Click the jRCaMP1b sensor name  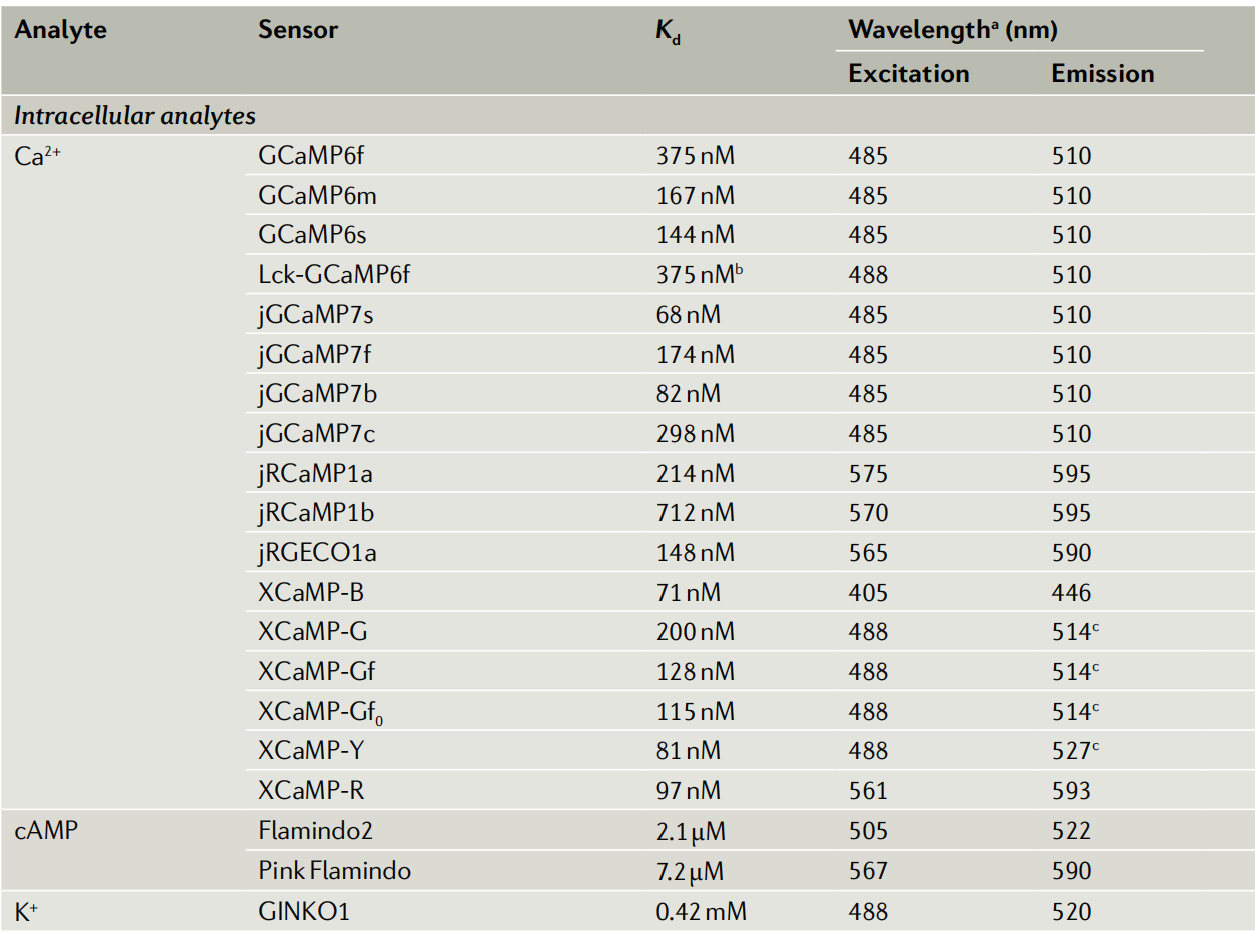tap(316, 513)
